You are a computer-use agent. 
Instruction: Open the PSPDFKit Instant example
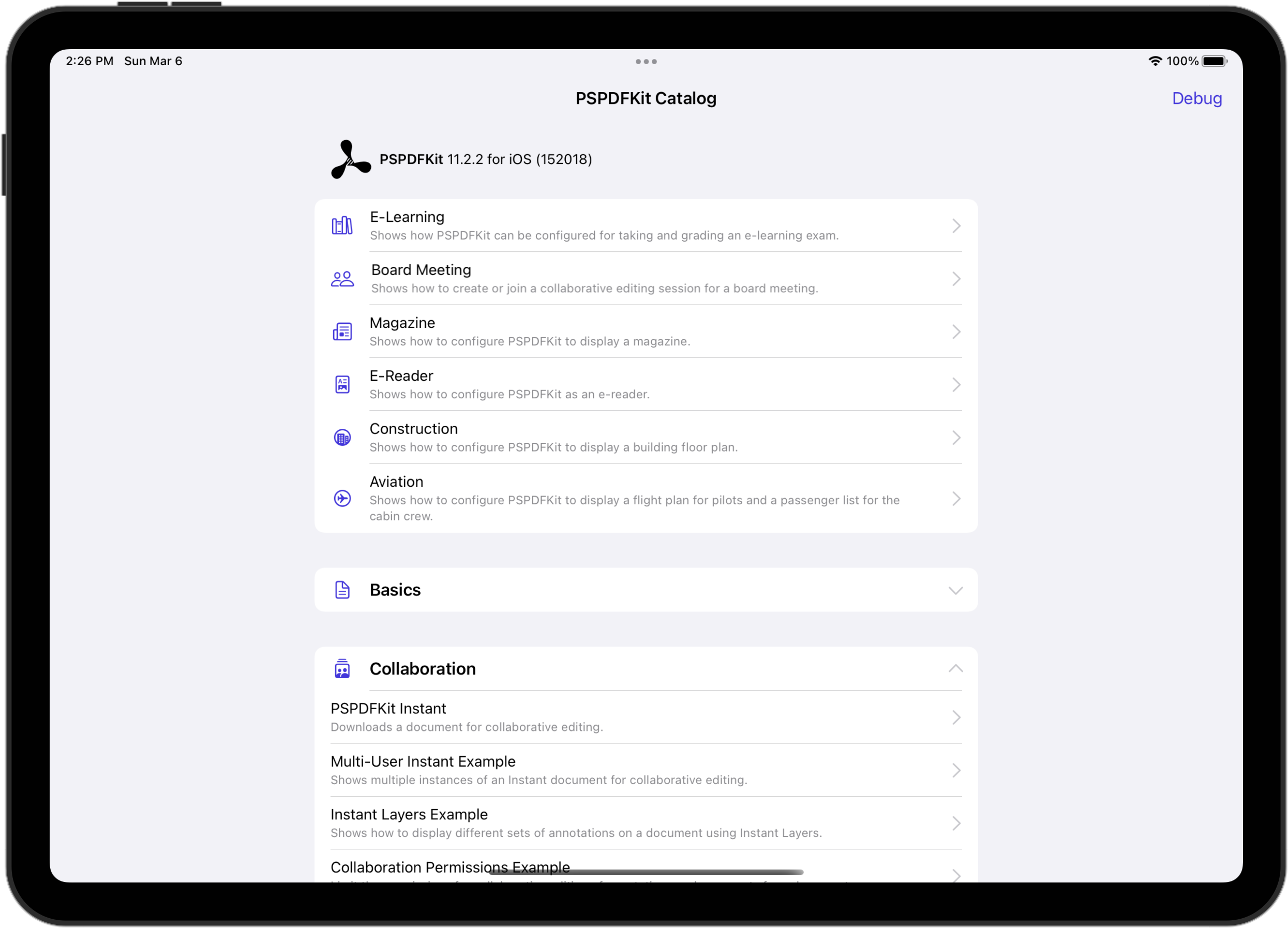[646, 717]
